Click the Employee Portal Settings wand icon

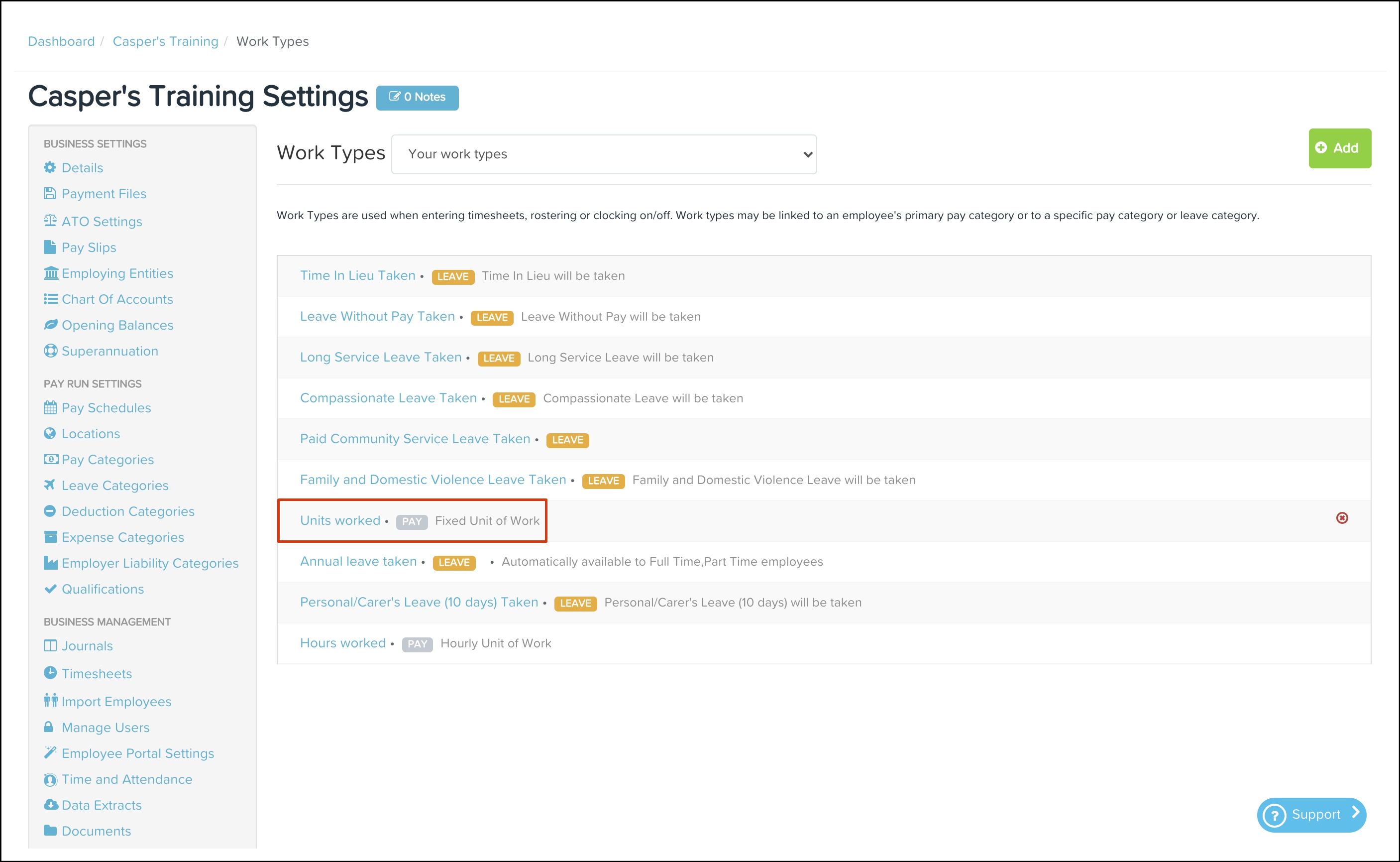tap(50, 752)
